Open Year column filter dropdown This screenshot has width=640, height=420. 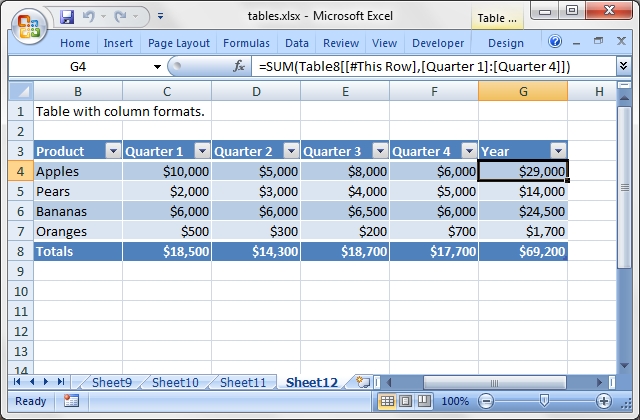coord(558,151)
